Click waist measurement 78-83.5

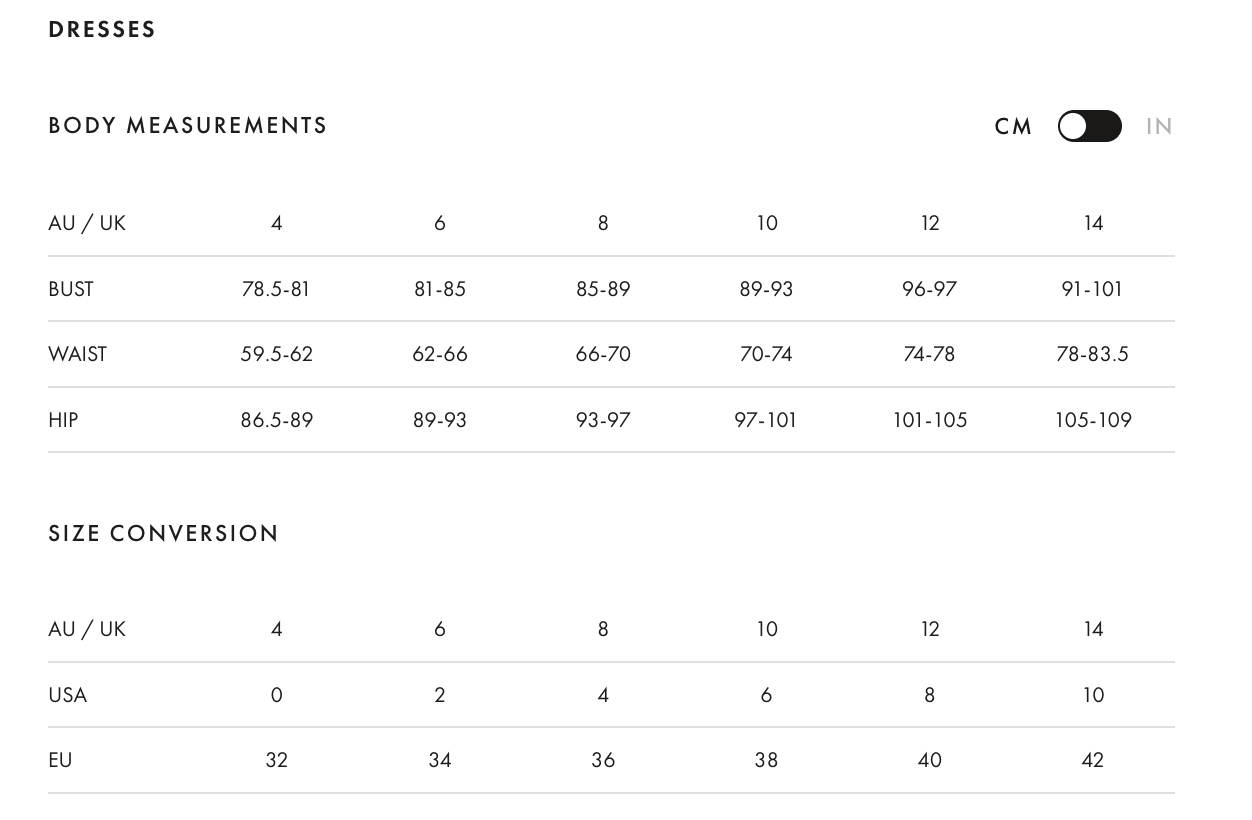1092,354
